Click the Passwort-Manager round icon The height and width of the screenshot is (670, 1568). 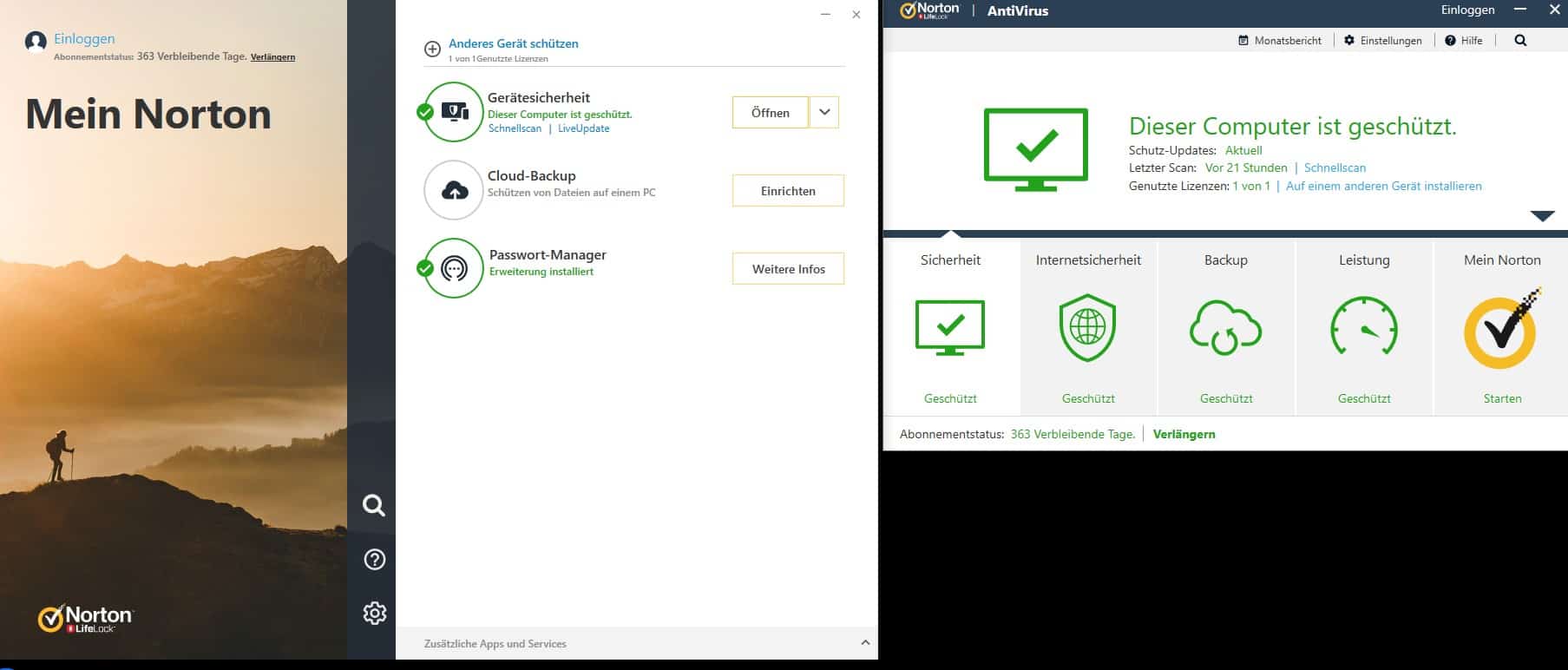(x=454, y=268)
